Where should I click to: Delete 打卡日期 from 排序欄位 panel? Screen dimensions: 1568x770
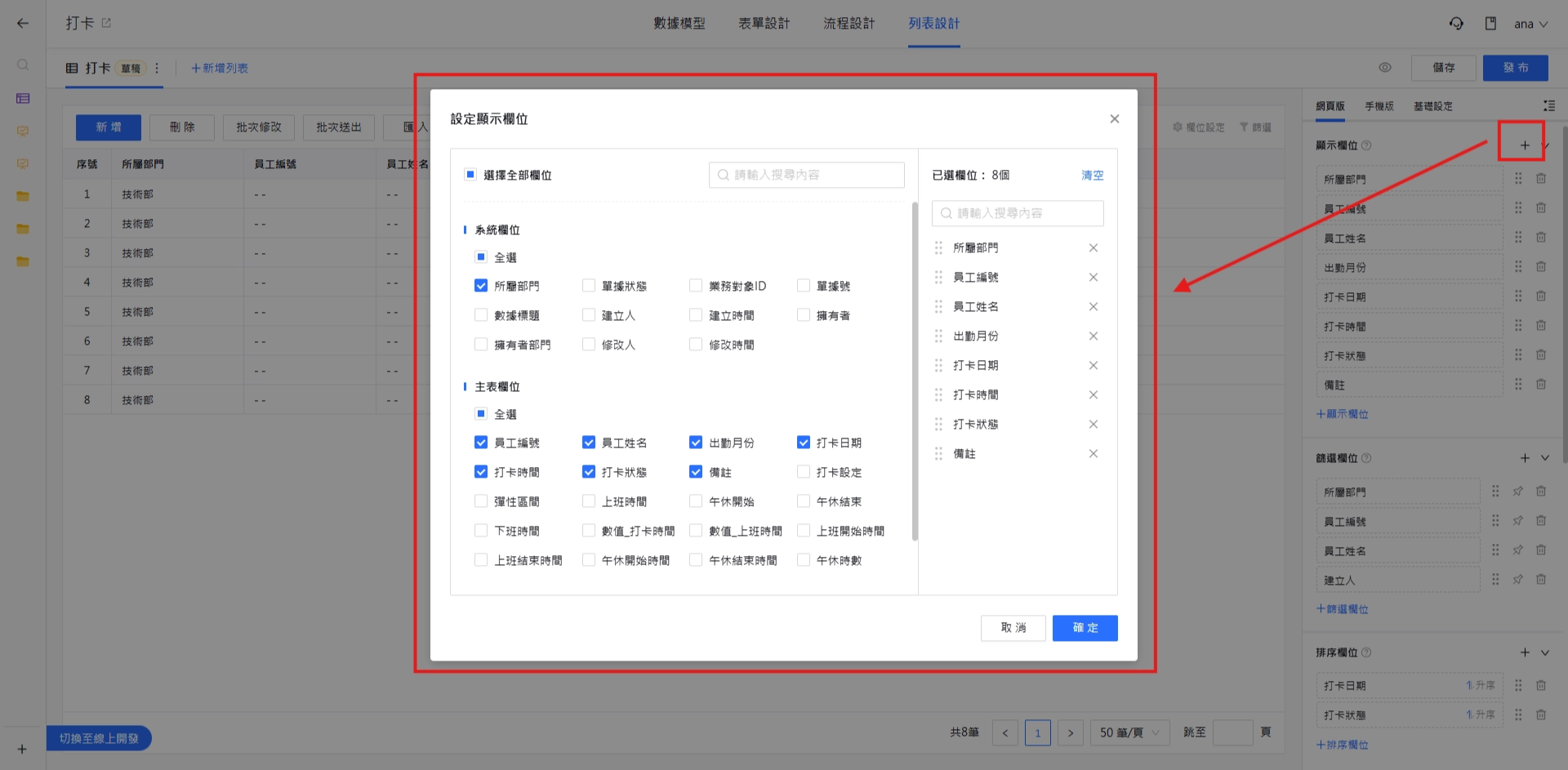pyautogui.click(x=1541, y=686)
